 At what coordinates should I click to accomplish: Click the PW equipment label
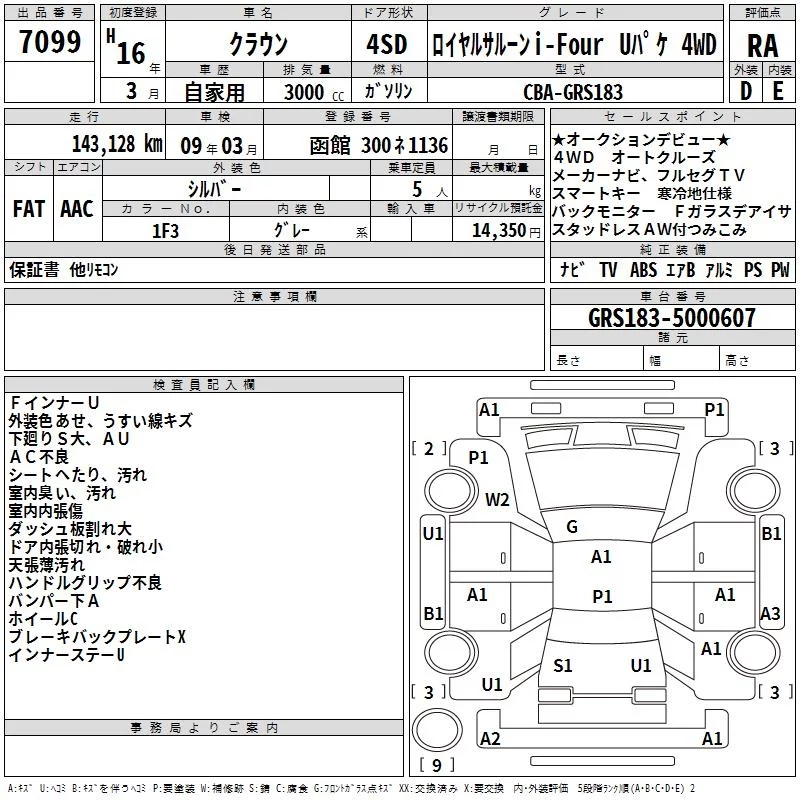click(x=780, y=269)
